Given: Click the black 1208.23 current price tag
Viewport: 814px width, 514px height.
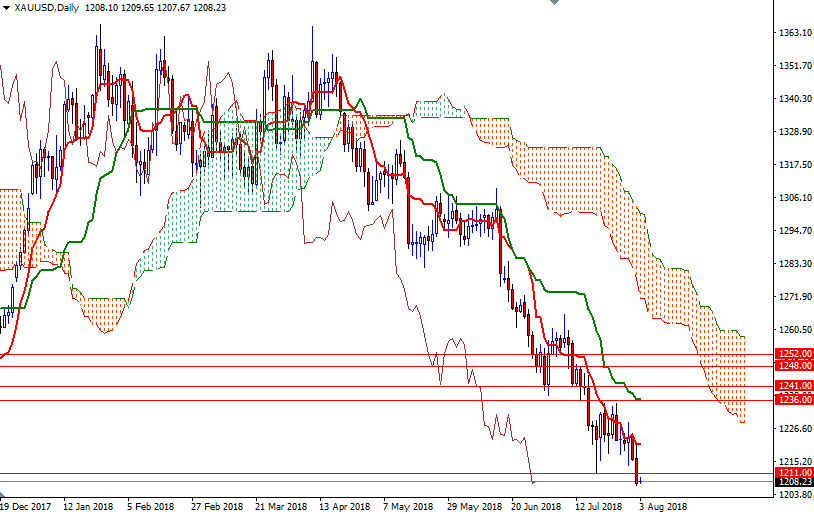Looking at the screenshot, I should coord(794,482).
